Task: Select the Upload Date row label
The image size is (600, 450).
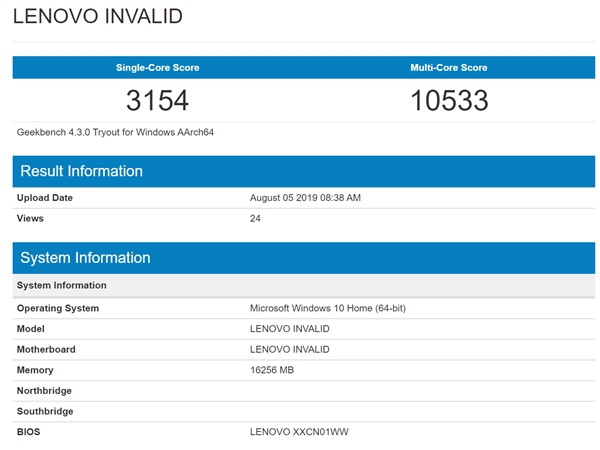Action: pyautogui.click(x=45, y=198)
